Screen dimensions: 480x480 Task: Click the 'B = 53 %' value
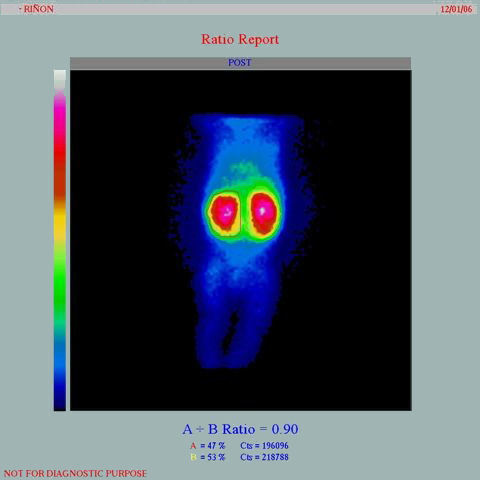pos(208,457)
